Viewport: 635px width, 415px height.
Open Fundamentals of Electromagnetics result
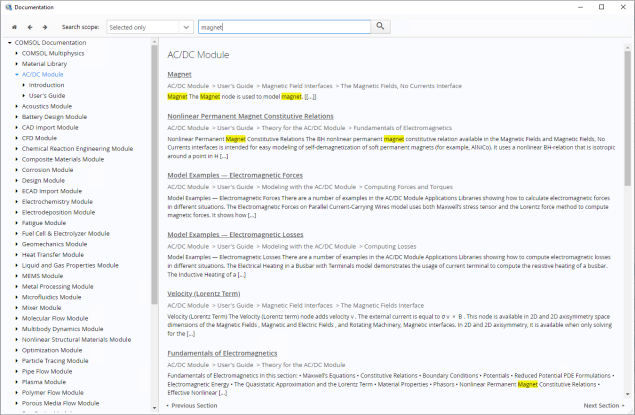tap(222, 353)
